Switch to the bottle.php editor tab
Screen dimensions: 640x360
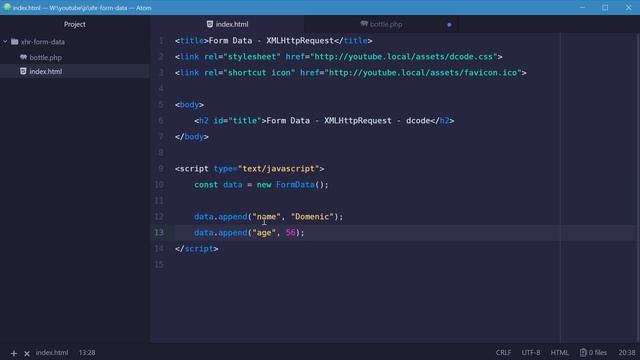(x=382, y=24)
